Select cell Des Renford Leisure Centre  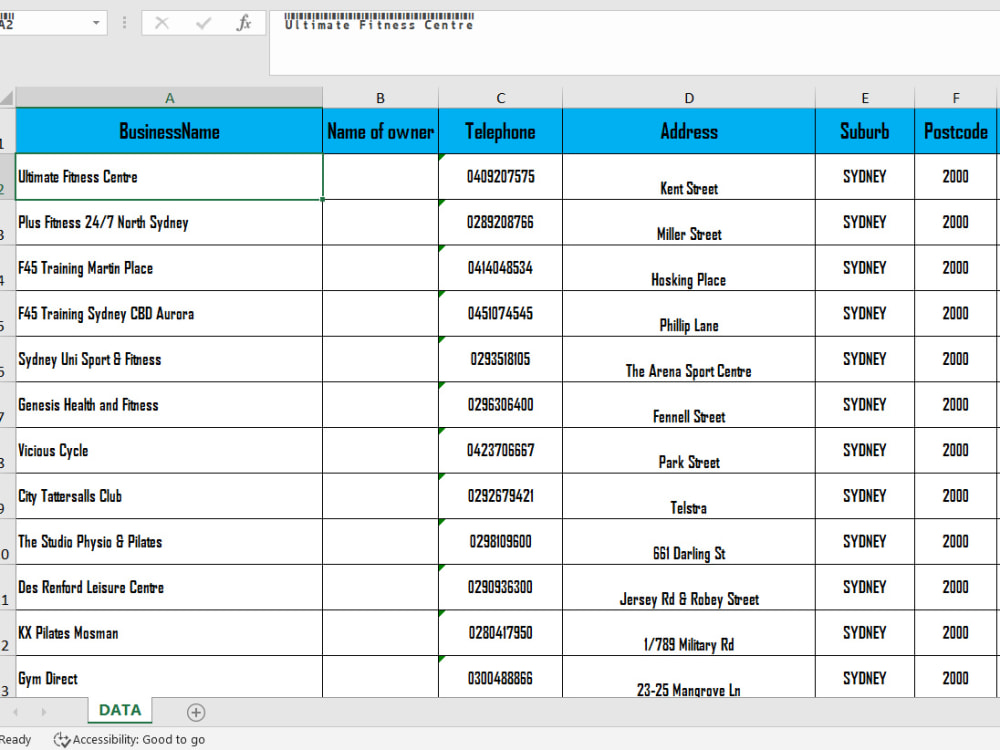click(169, 587)
